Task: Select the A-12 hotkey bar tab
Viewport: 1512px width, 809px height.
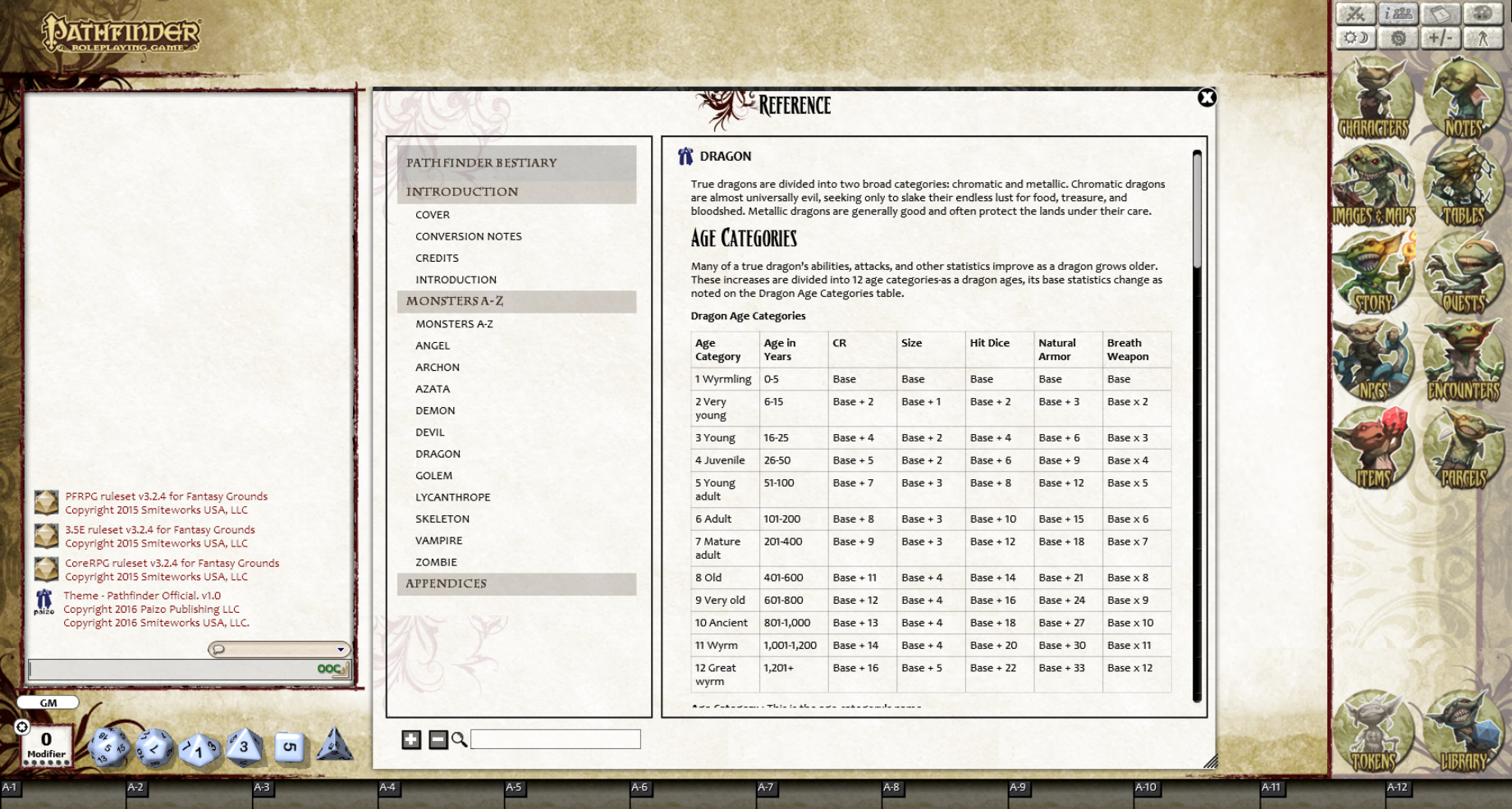Action: (x=1399, y=787)
